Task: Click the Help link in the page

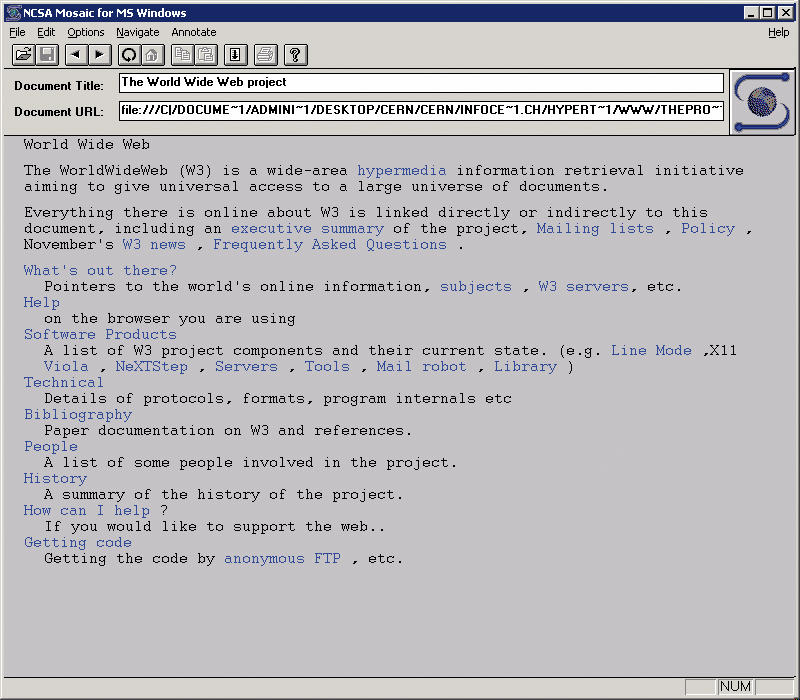Action: click(x=42, y=303)
